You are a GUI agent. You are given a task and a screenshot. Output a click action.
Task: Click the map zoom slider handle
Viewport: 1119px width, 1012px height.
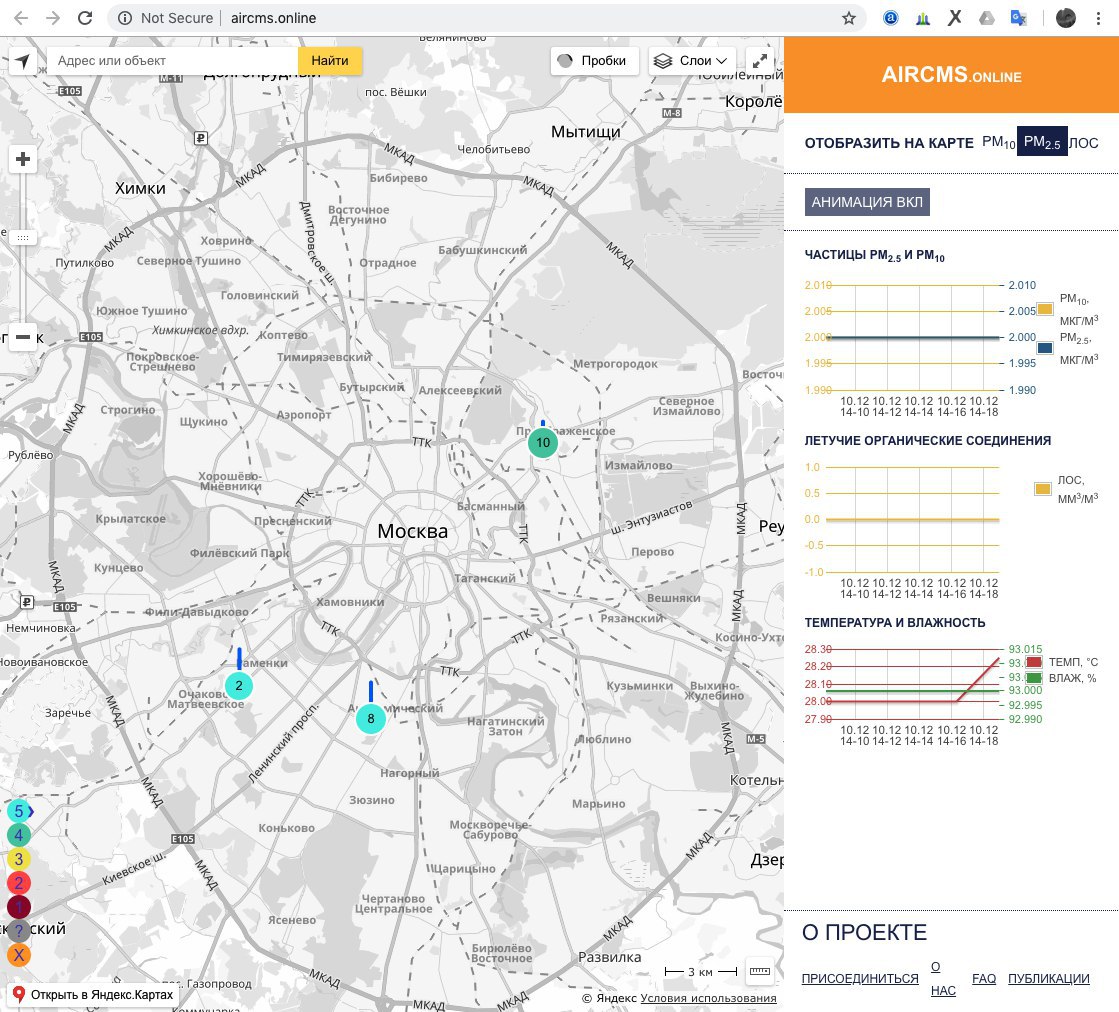coord(23,238)
